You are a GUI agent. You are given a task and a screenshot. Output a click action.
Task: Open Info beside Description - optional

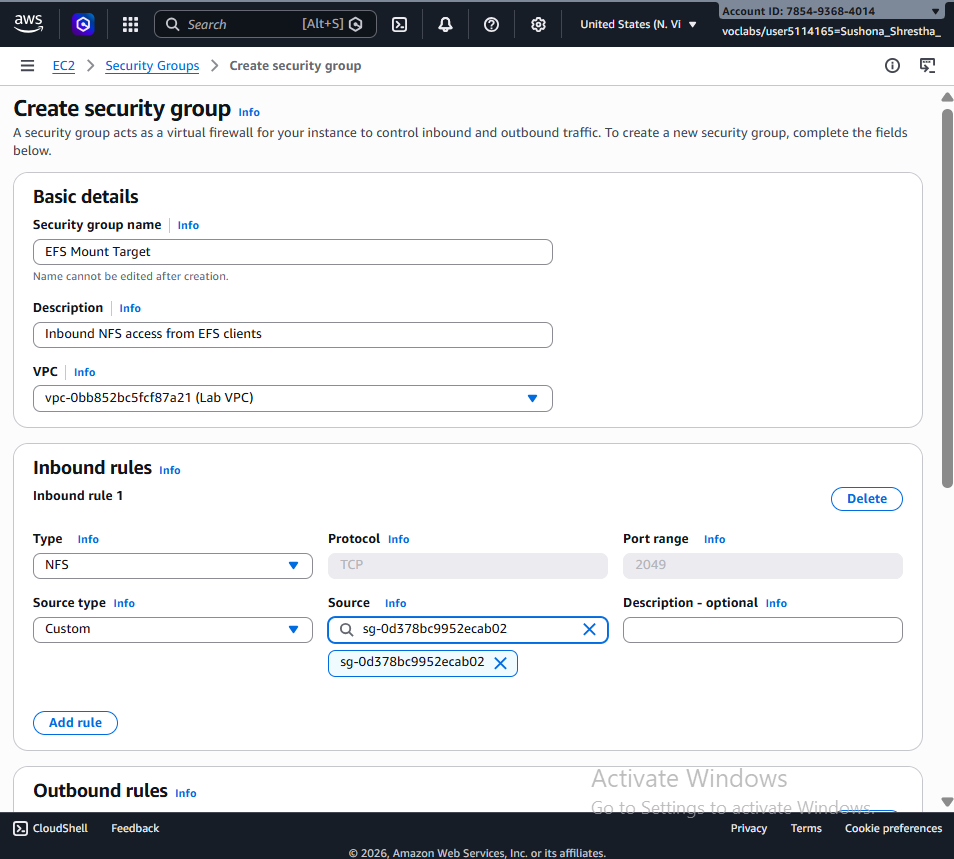pyautogui.click(x=776, y=603)
